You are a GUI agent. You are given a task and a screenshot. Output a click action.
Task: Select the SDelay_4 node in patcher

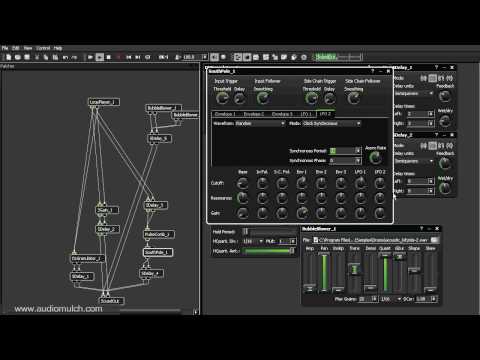coord(152,274)
